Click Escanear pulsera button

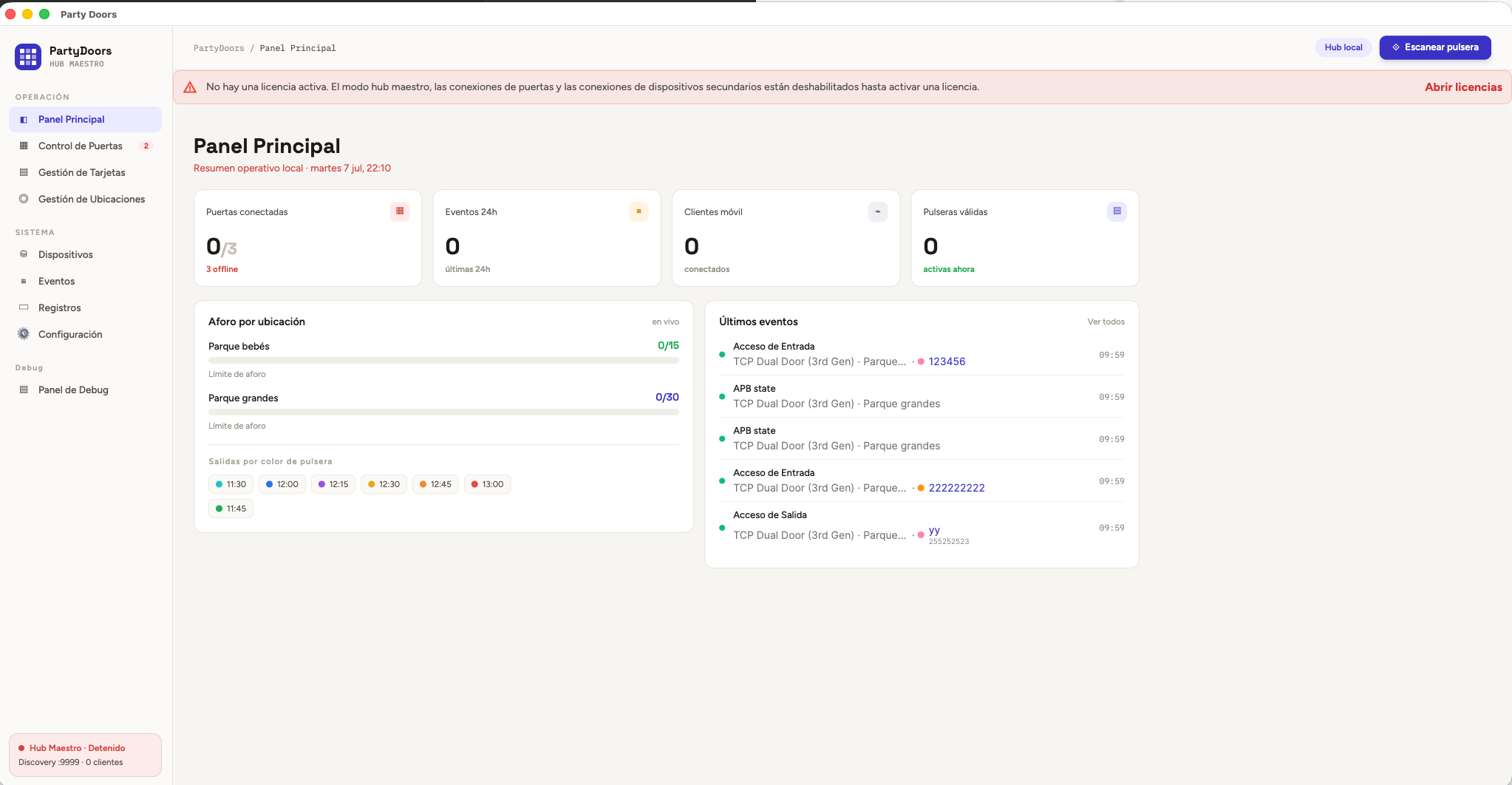pyautogui.click(x=1435, y=47)
